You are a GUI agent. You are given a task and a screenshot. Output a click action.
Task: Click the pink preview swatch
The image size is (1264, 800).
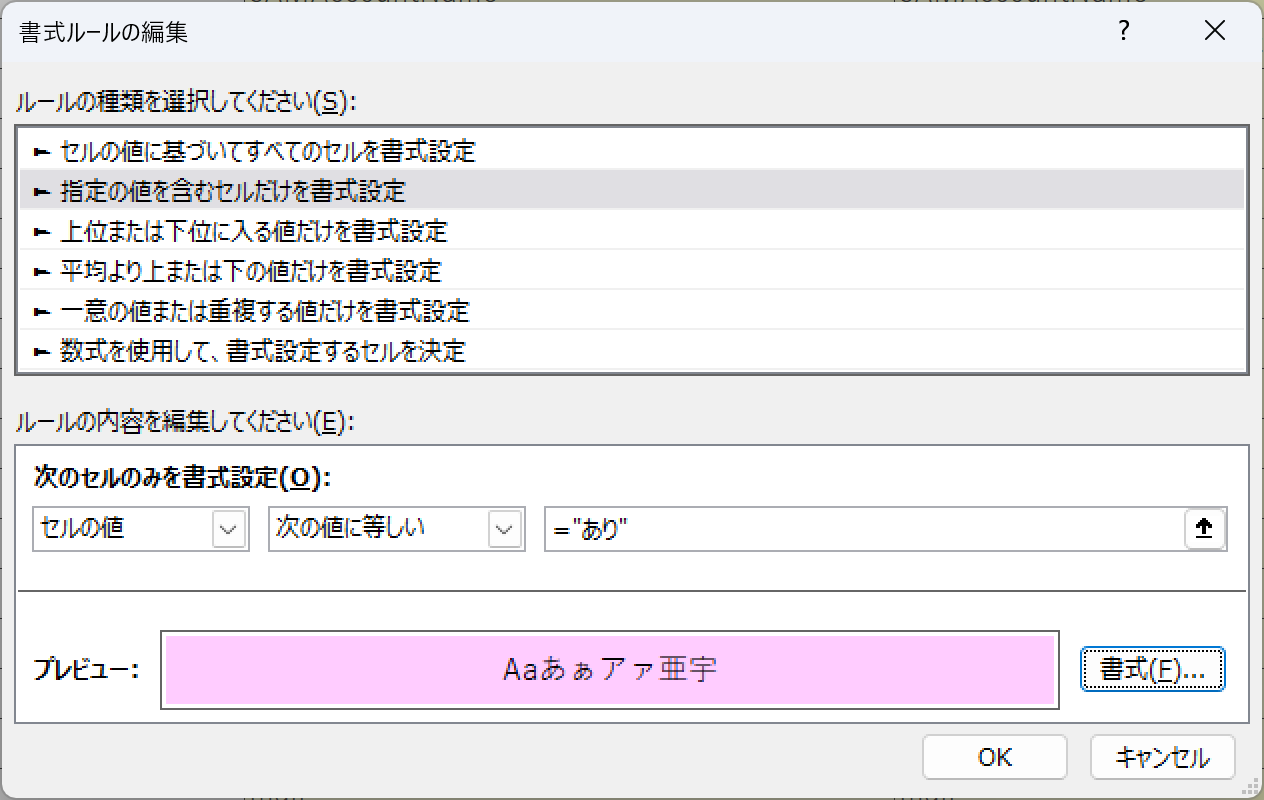610,670
